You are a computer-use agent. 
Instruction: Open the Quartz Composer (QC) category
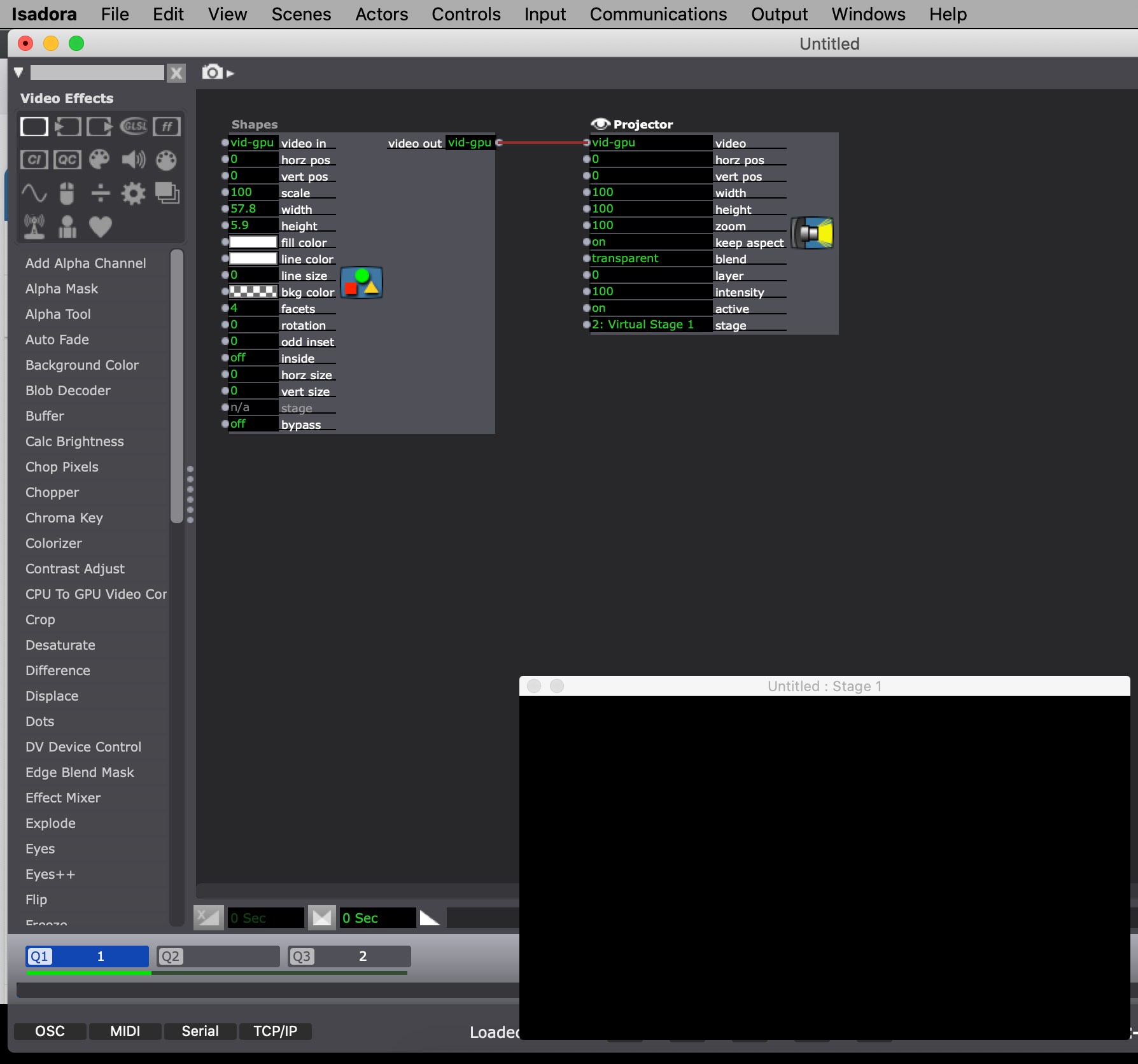67,160
